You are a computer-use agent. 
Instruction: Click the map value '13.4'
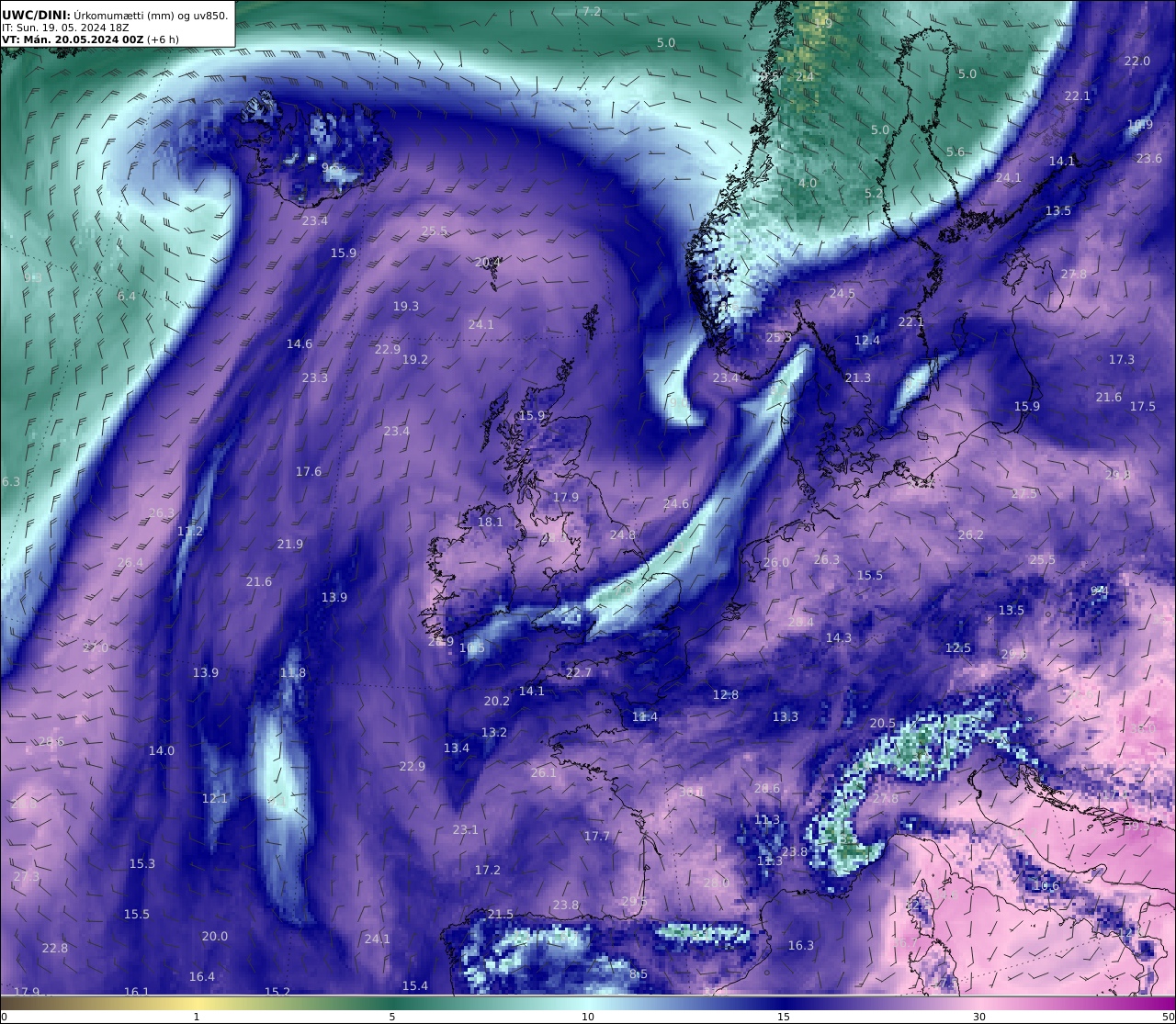pos(457,748)
